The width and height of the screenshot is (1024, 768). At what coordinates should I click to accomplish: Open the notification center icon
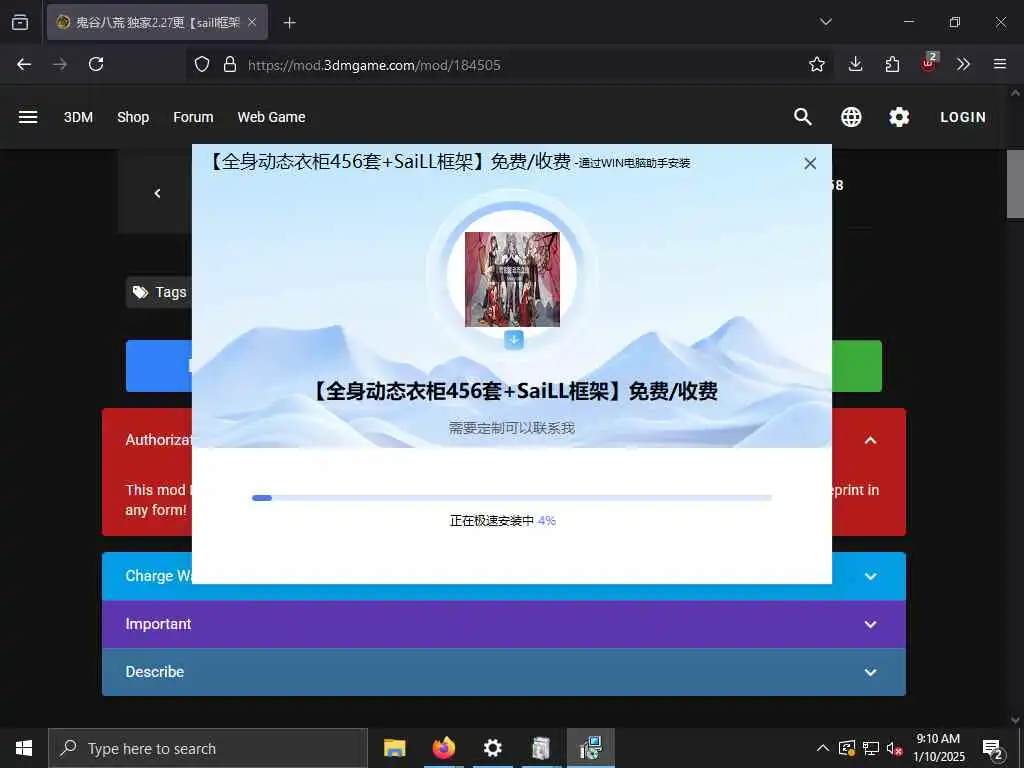click(993, 749)
